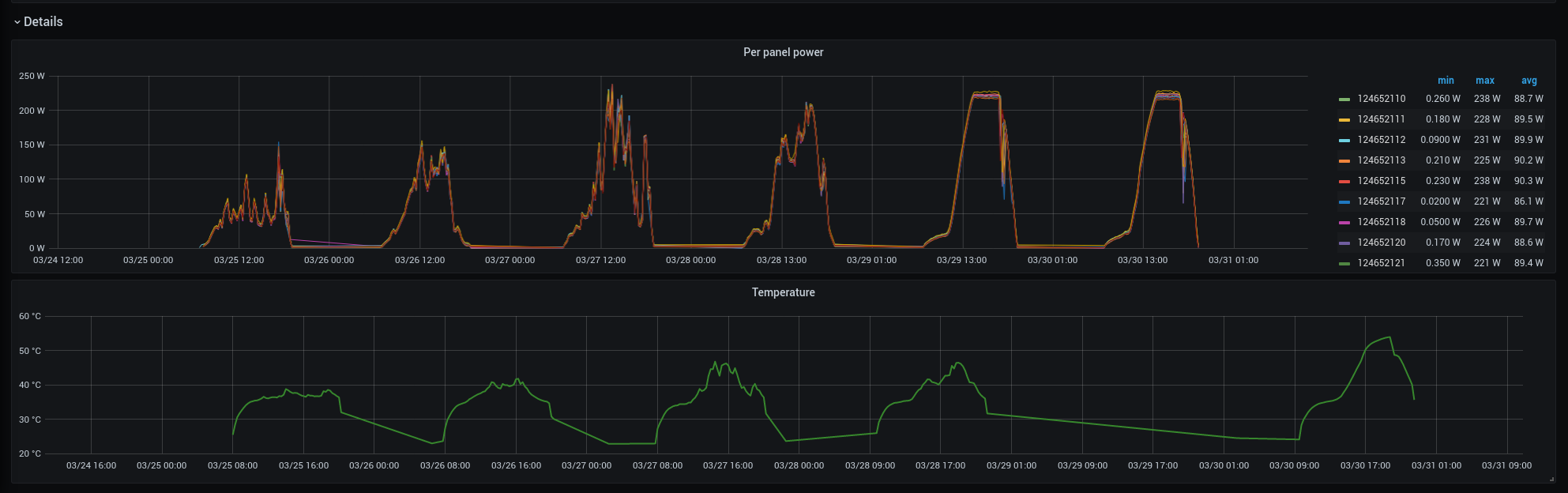The width and height of the screenshot is (1568, 493).
Task: Open color picker for 124652118 magenta swatch
Action: [x=1344, y=223]
